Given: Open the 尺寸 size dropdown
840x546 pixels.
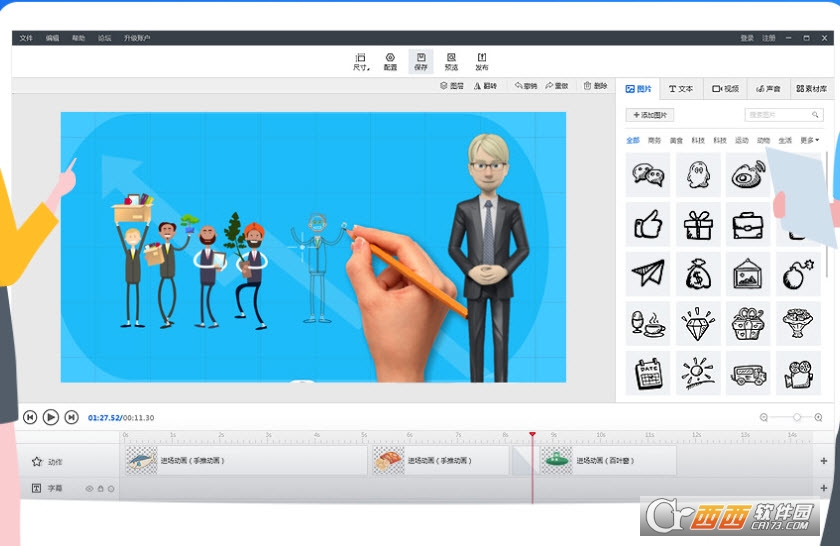Looking at the screenshot, I should [361, 61].
